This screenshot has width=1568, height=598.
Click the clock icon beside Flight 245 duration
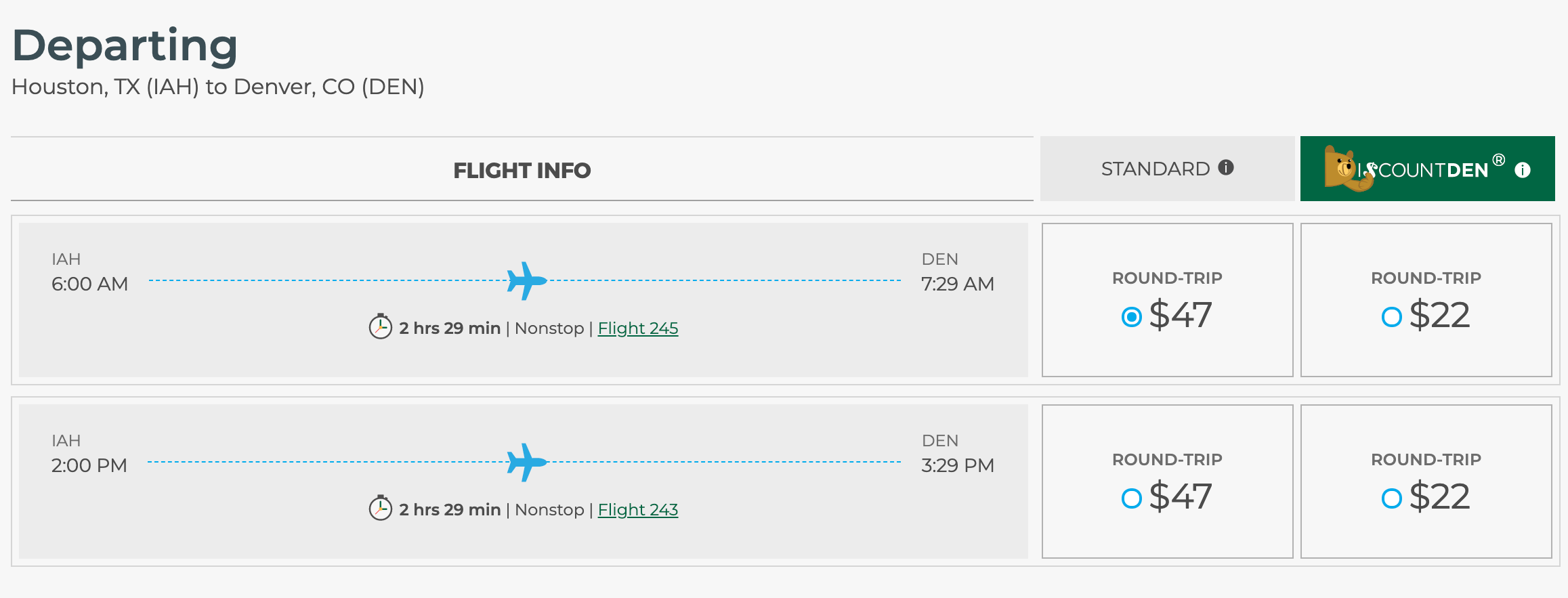point(381,327)
